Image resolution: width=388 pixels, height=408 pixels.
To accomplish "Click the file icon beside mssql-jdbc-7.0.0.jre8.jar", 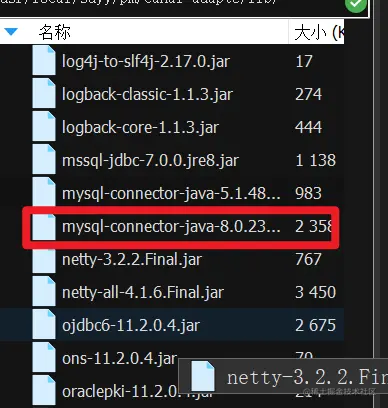I will point(44,159).
